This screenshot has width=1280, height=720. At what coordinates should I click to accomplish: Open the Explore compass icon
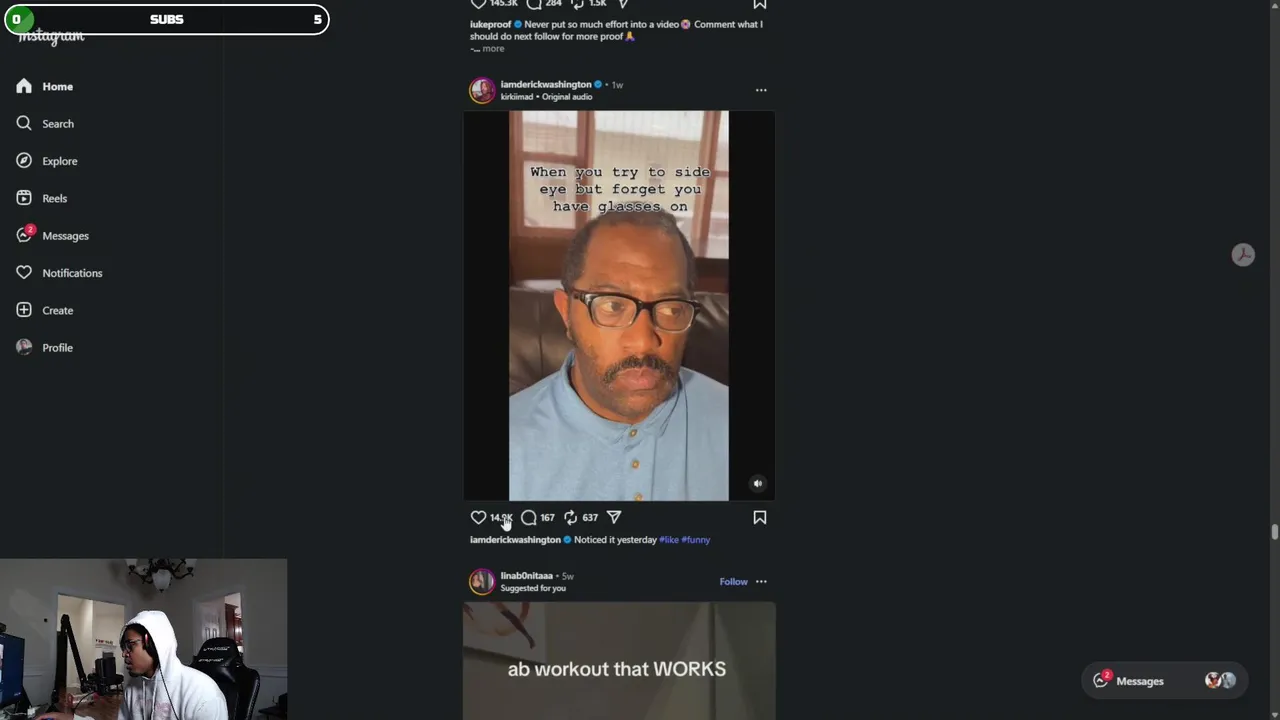coord(24,161)
